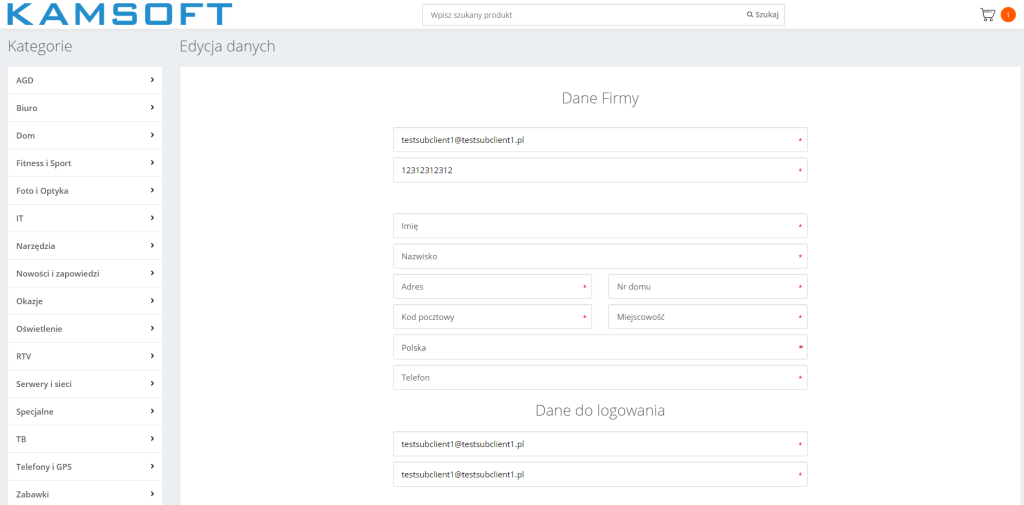Click the Szukaj search button

point(763,16)
